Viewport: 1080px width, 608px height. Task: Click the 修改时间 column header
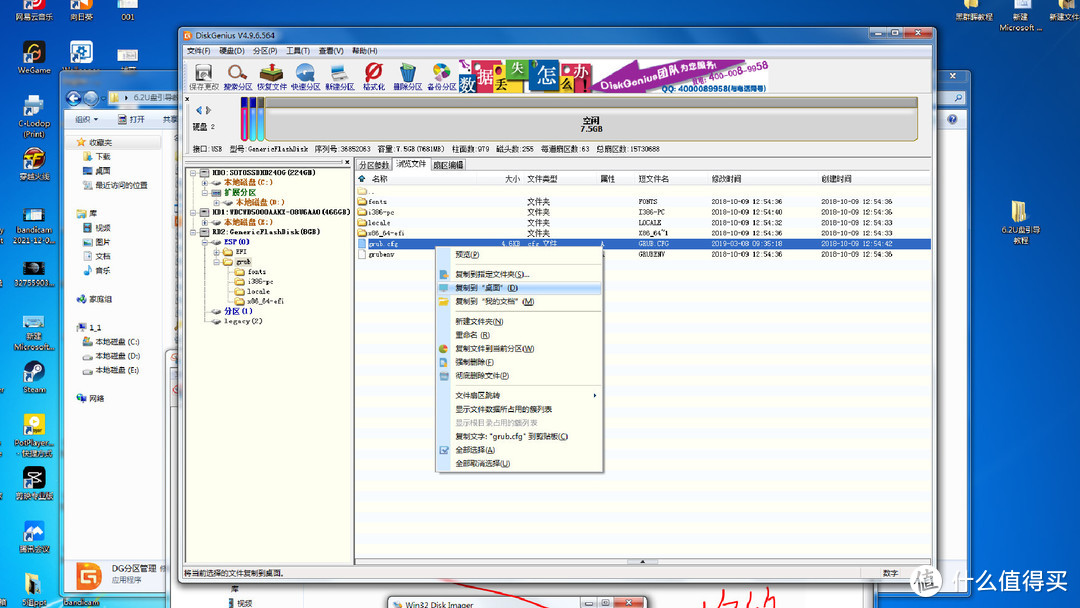[727, 179]
